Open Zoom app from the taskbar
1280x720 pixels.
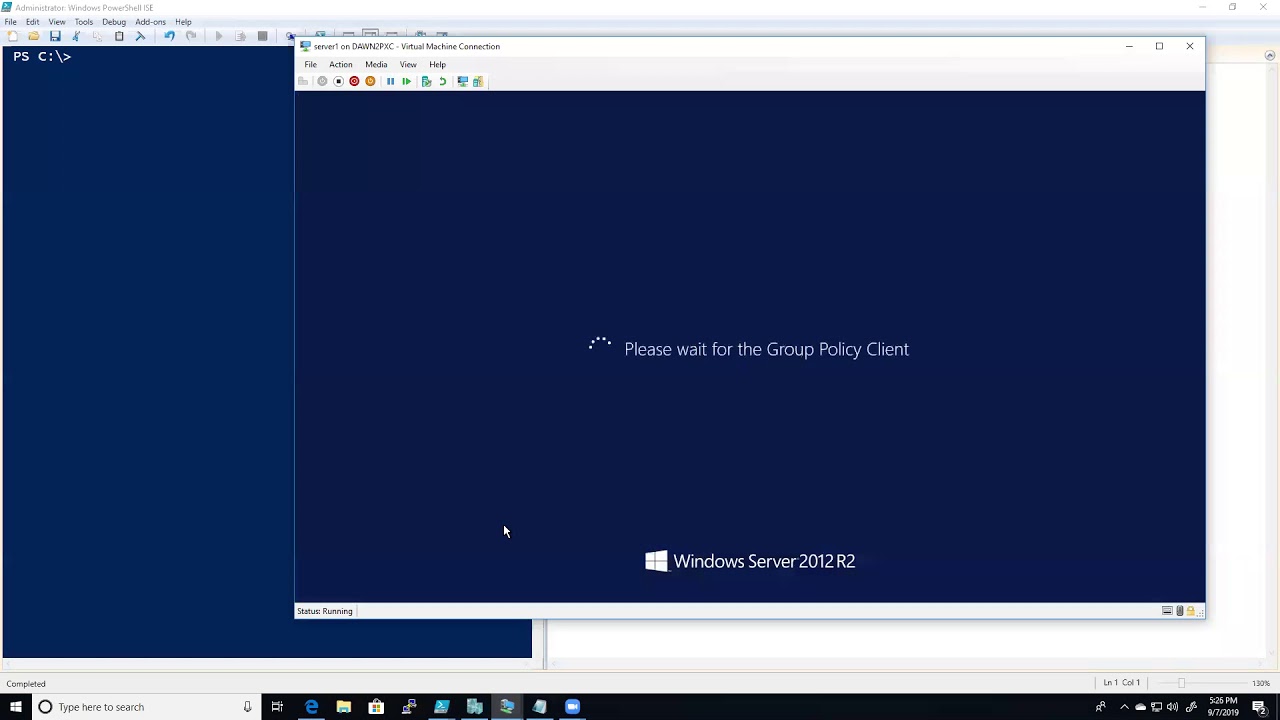[x=572, y=707]
